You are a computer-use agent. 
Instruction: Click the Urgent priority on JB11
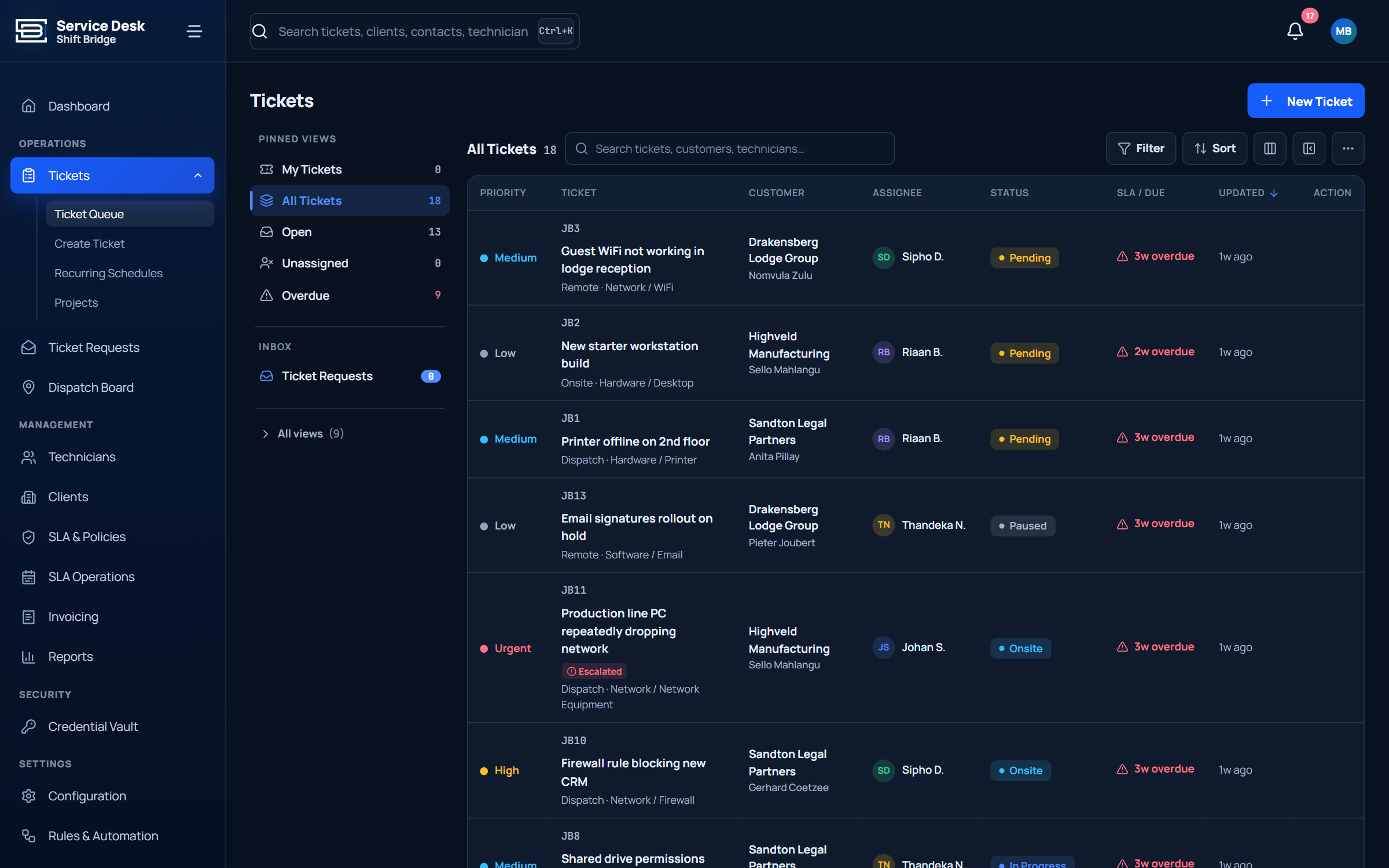click(x=505, y=649)
